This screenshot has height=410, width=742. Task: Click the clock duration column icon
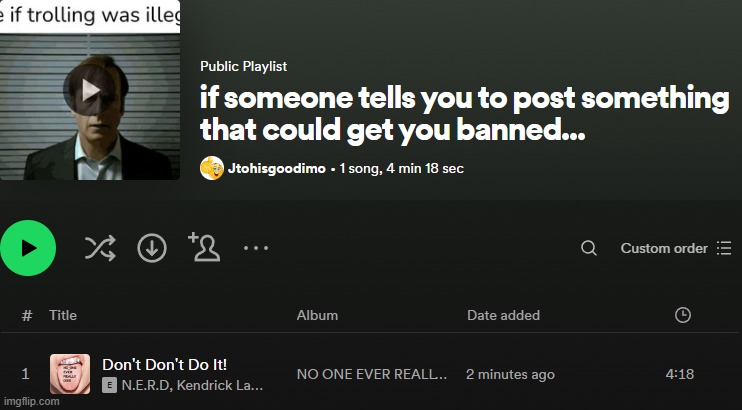(682, 315)
